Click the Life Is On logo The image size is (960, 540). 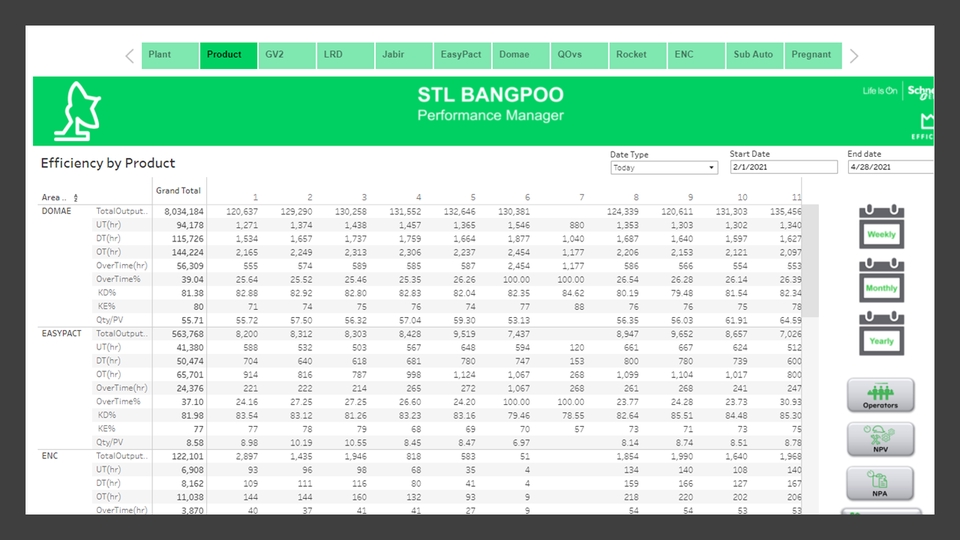point(880,91)
